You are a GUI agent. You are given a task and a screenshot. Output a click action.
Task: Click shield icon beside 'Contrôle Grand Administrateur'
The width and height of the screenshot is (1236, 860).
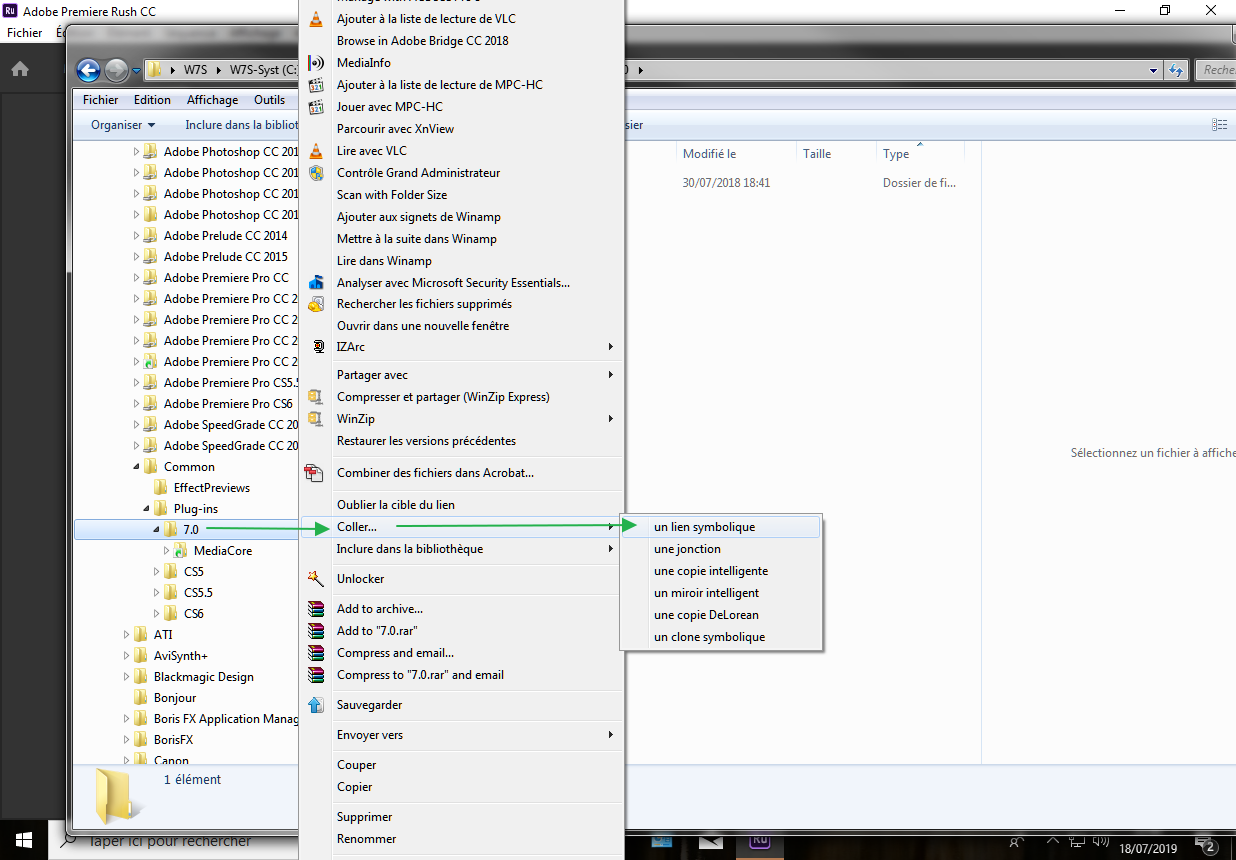tap(316, 173)
